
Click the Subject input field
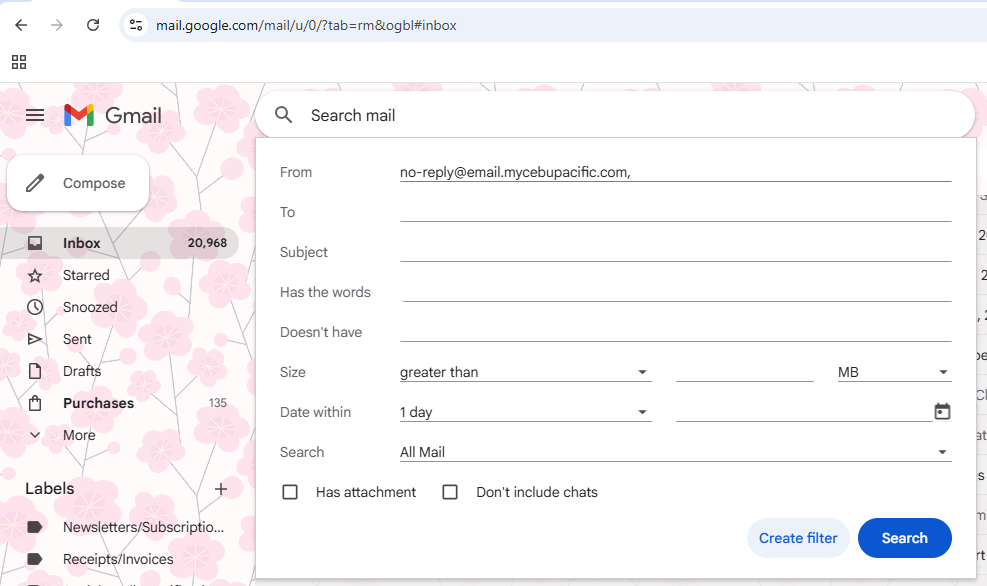[x=675, y=252]
